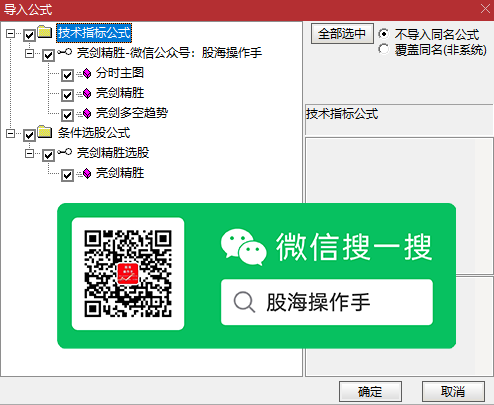Select the 分时主图 tree item

click(x=120, y=73)
